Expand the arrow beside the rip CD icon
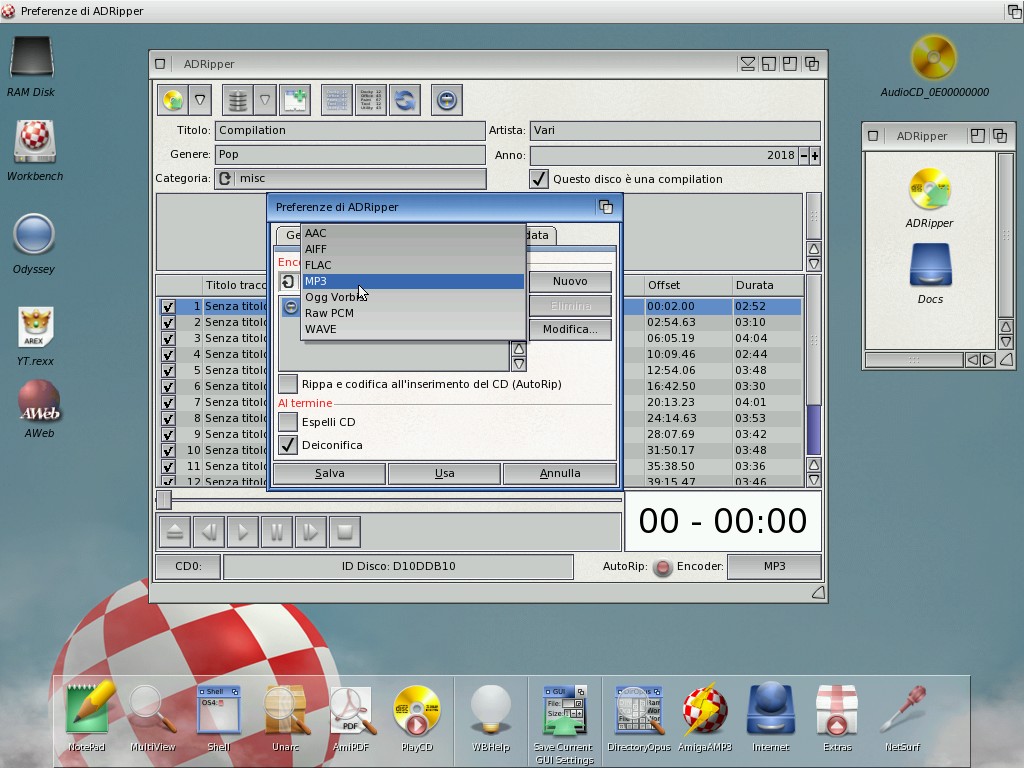Screen dimensions: 1024x768 point(200,100)
